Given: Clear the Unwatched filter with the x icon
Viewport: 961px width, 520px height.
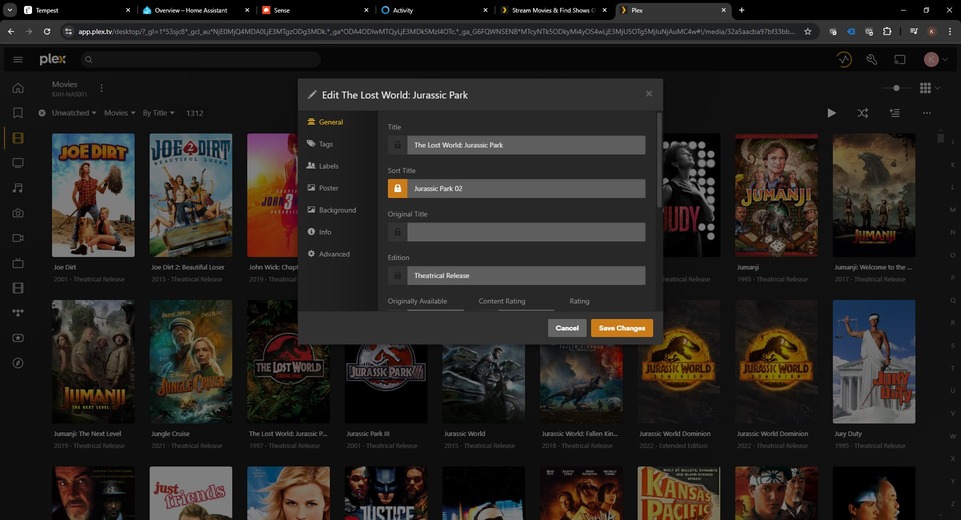Looking at the screenshot, I should click(42, 113).
